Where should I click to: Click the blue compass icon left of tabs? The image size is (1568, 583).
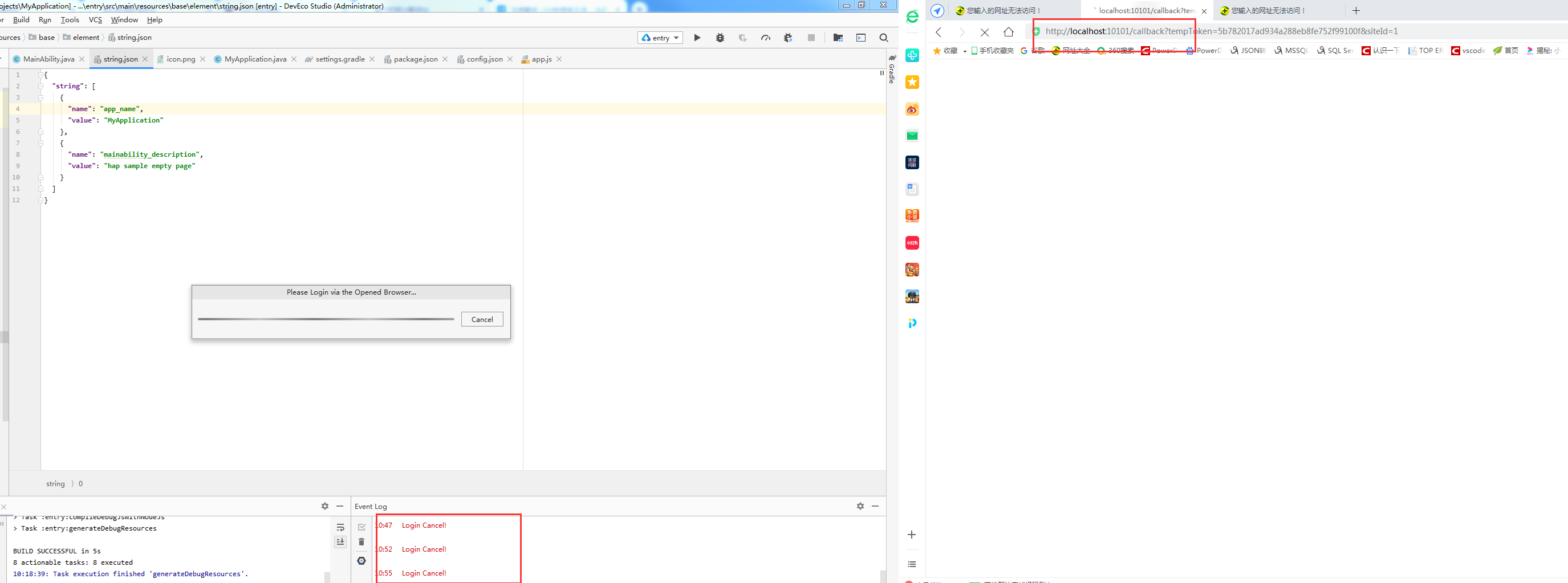pyautogui.click(x=937, y=10)
